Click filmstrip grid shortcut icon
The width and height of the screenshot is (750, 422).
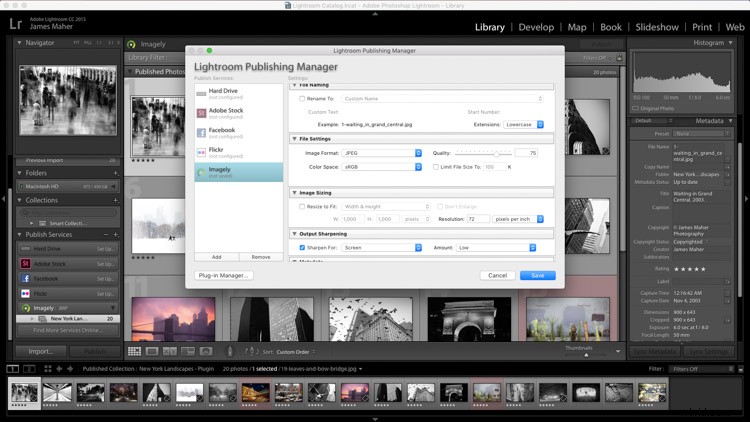pos(48,369)
